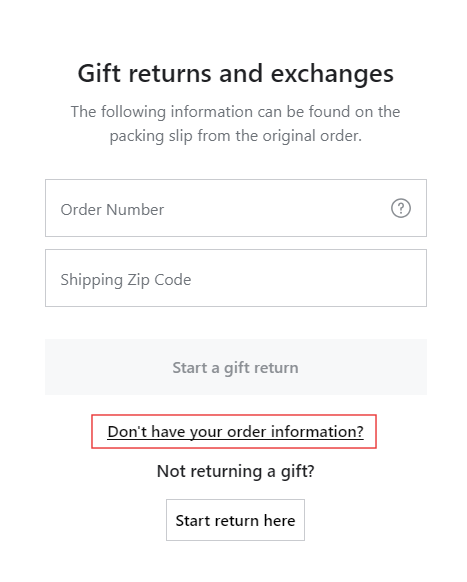
Task: Tap the circled question mark beside Order Number
Action: [401, 208]
